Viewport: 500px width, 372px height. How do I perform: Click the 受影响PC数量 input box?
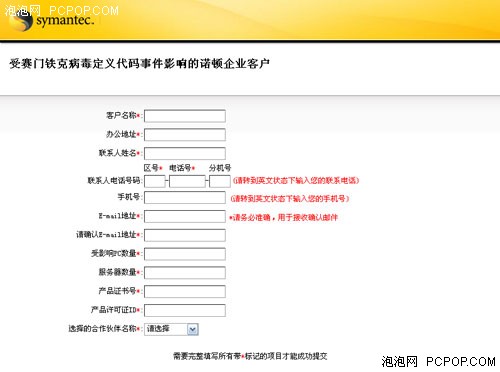click(185, 254)
